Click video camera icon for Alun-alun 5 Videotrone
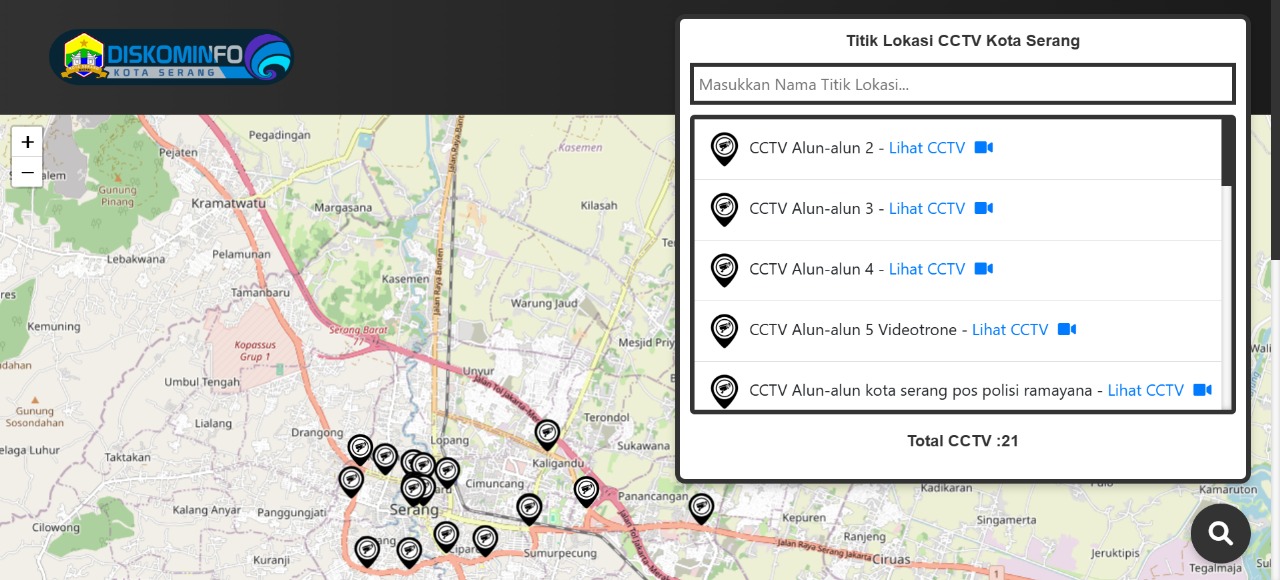 point(1067,330)
